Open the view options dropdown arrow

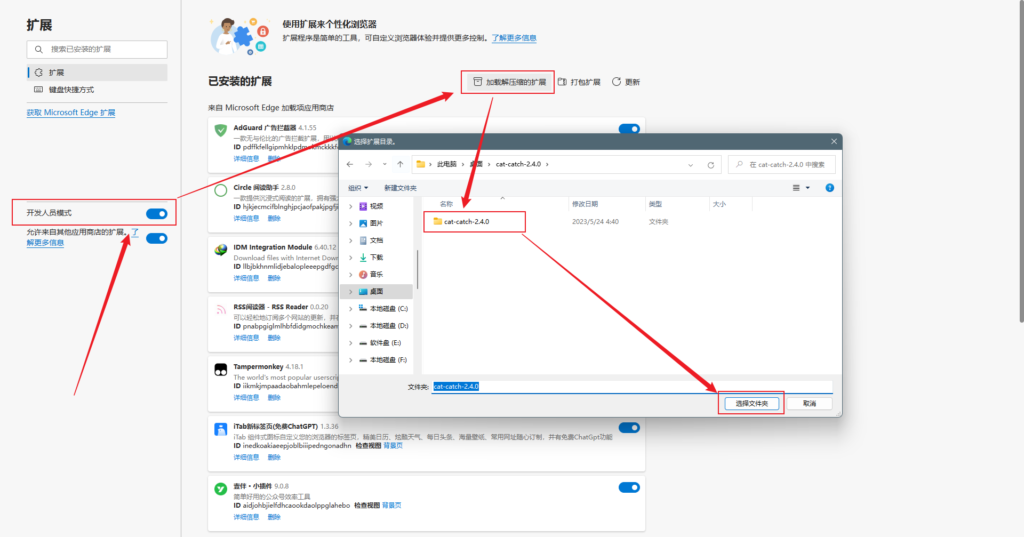(808, 188)
